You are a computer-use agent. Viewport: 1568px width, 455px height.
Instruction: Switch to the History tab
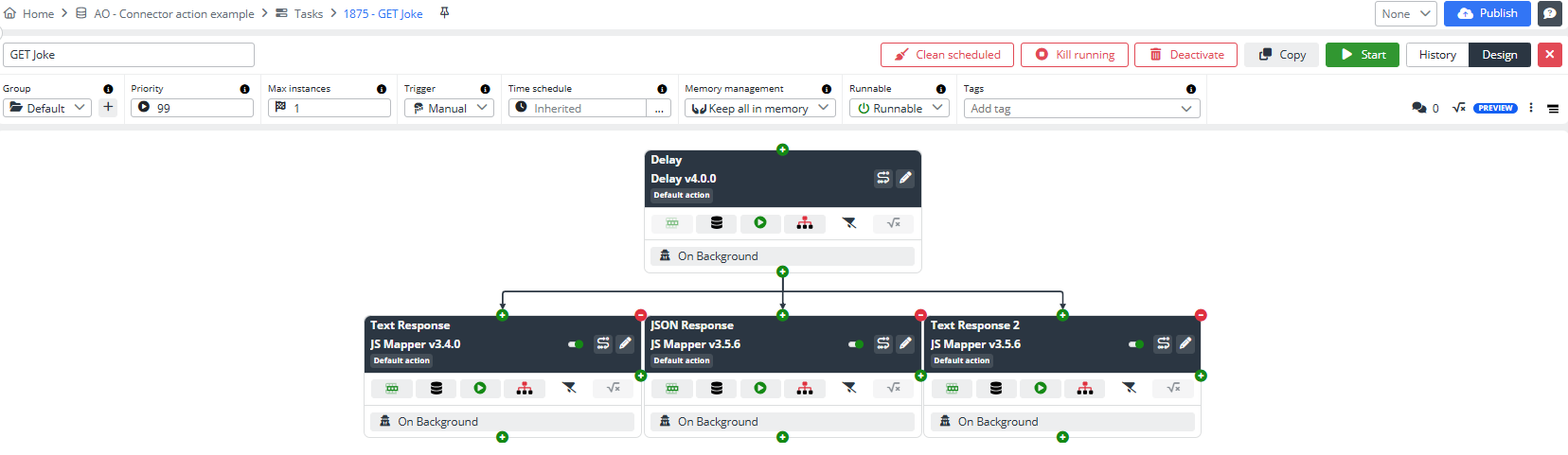click(x=1436, y=55)
